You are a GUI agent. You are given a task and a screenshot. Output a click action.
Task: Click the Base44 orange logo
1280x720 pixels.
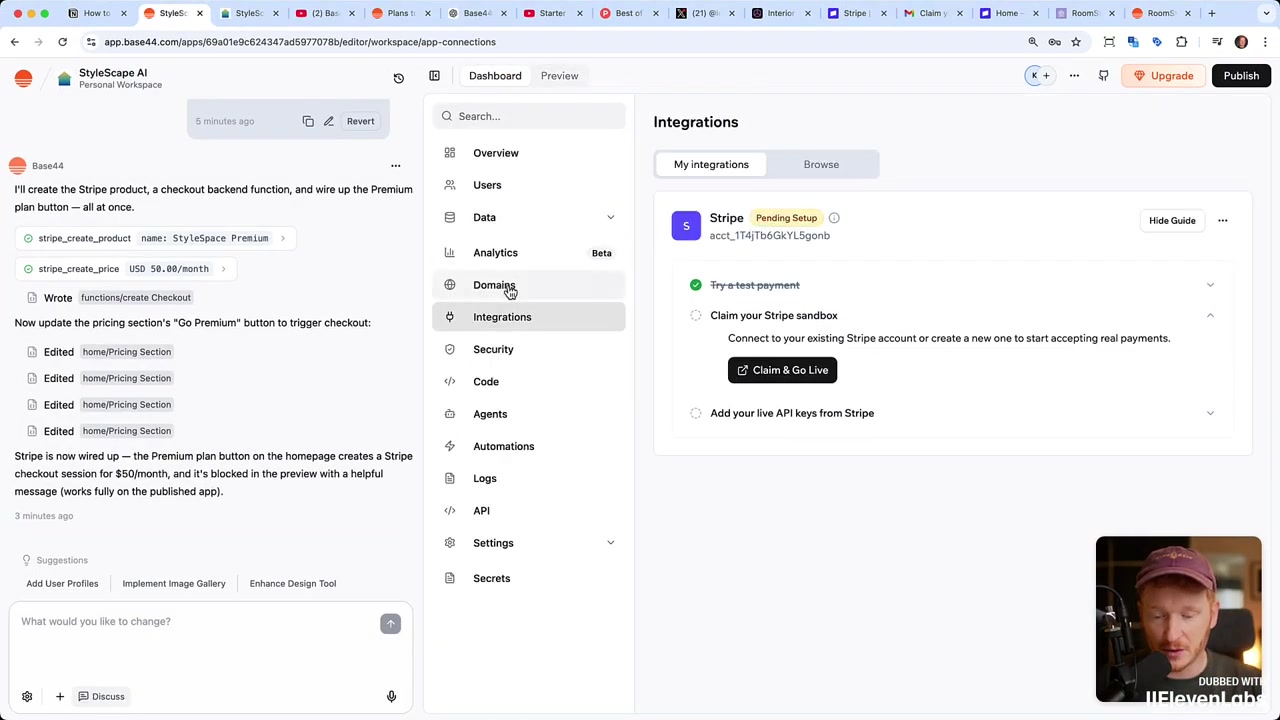pyautogui.click(x=23, y=78)
